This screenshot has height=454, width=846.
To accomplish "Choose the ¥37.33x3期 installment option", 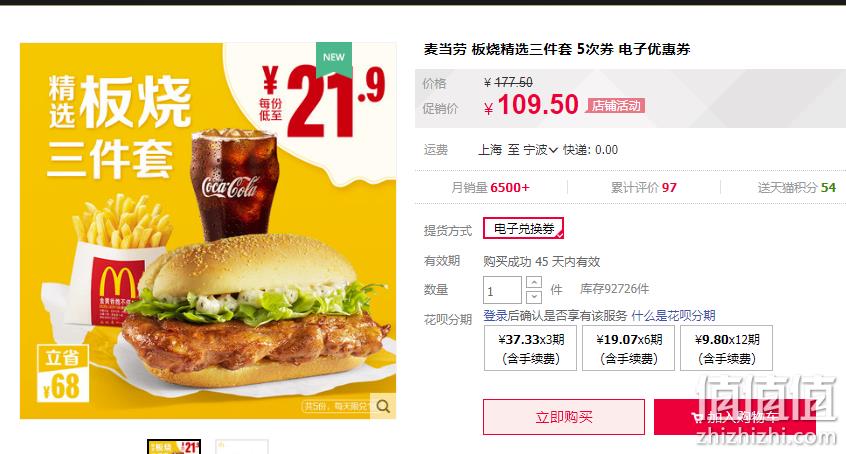I will click(x=531, y=348).
